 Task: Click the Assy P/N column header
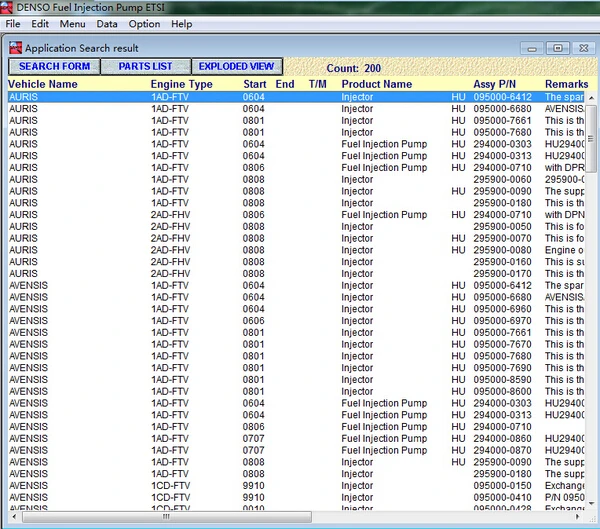[x=494, y=84]
